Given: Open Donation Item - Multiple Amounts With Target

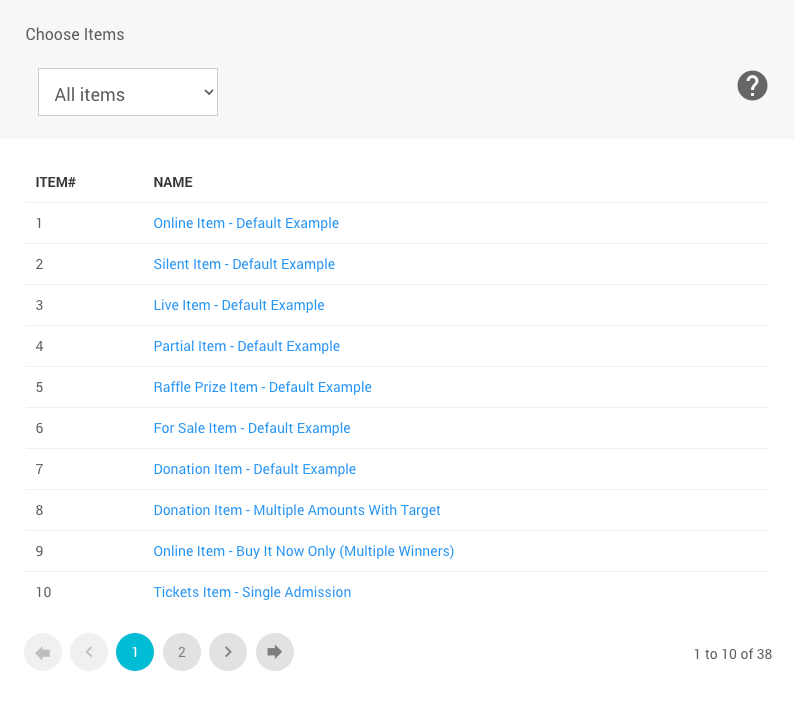Looking at the screenshot, I should (x=297, y=510).
